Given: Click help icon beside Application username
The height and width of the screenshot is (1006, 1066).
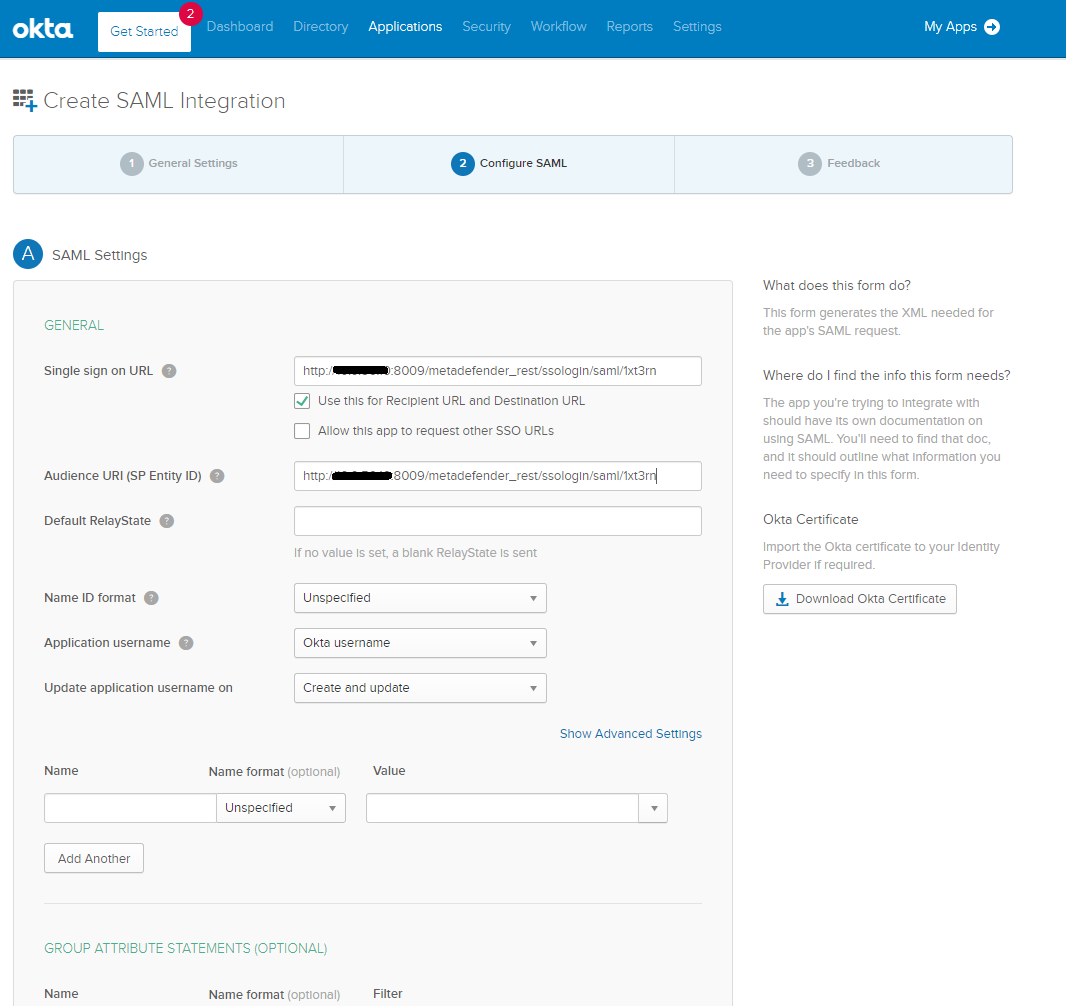Looking at the screenshot, I should (186, 643).
